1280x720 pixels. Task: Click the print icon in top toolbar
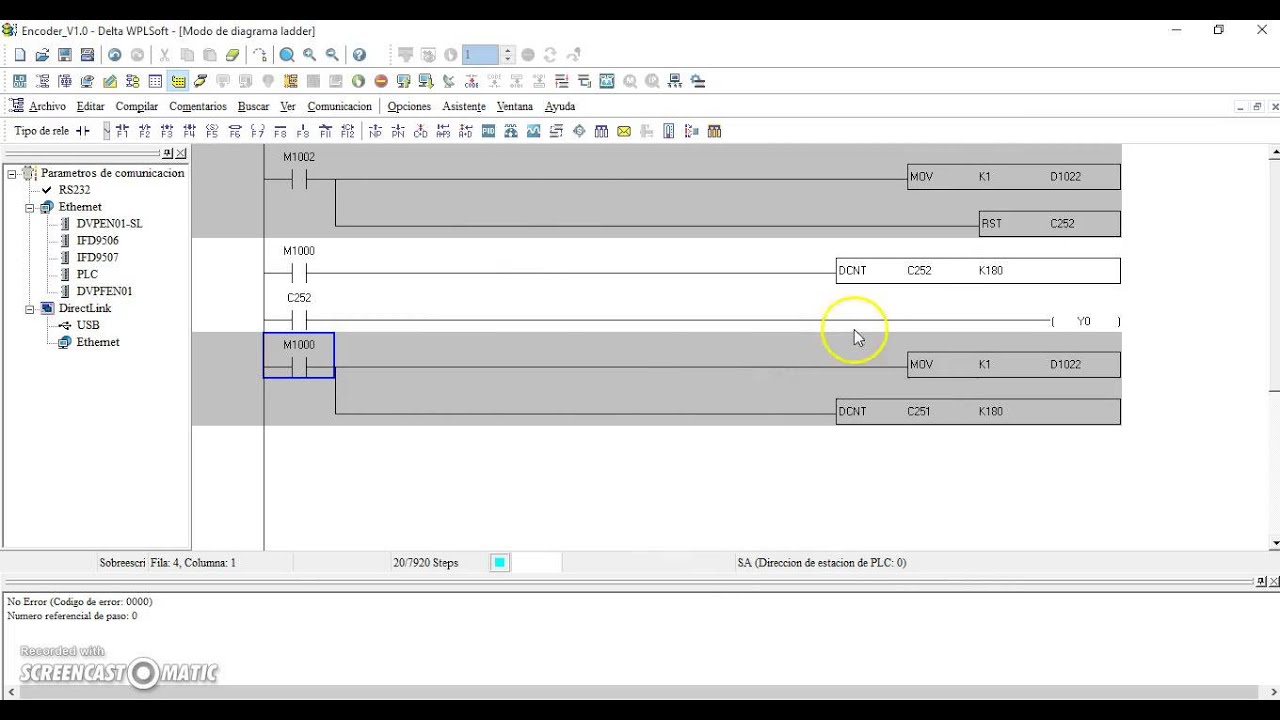87,55
